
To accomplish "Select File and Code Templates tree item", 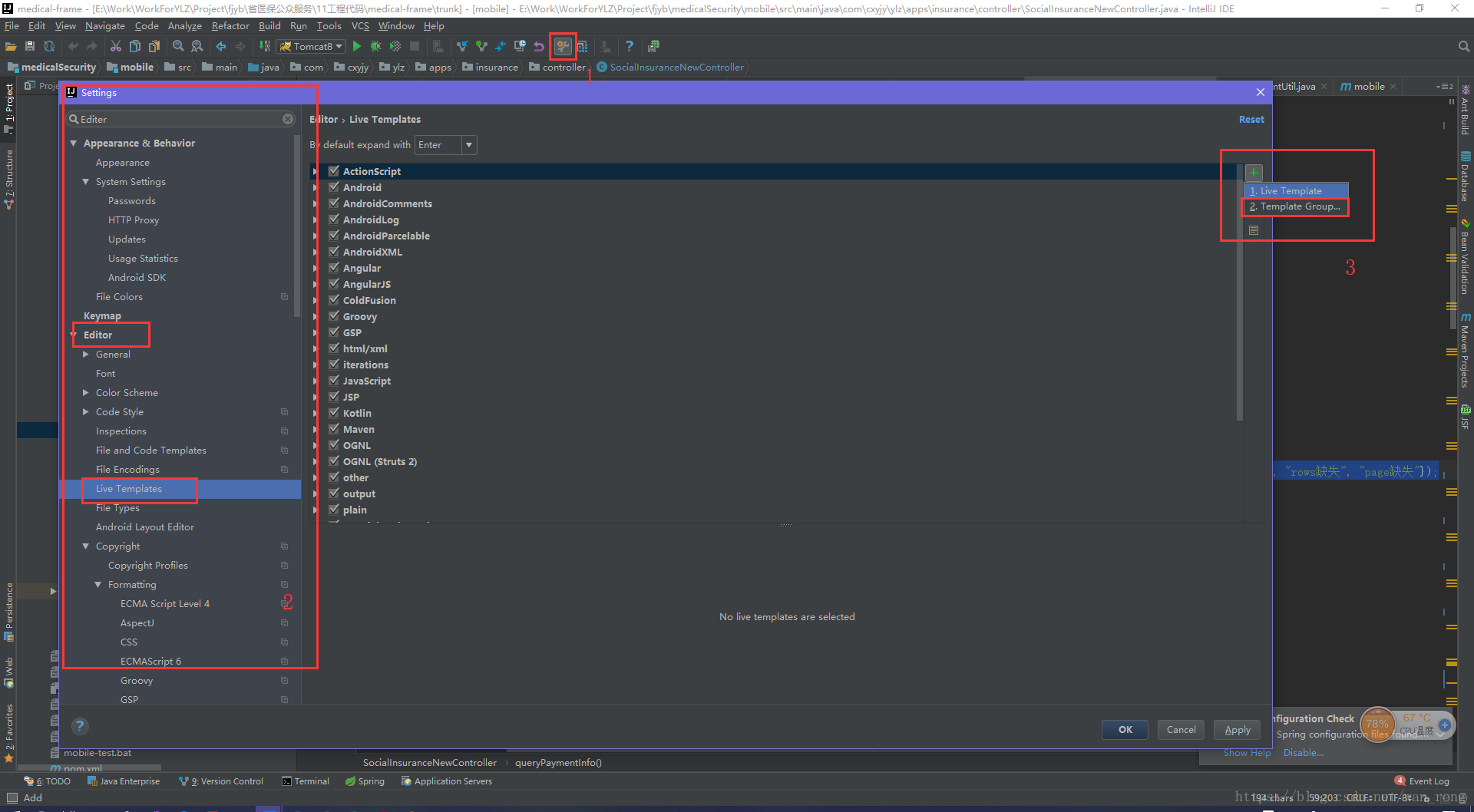I will pos(150,451).
